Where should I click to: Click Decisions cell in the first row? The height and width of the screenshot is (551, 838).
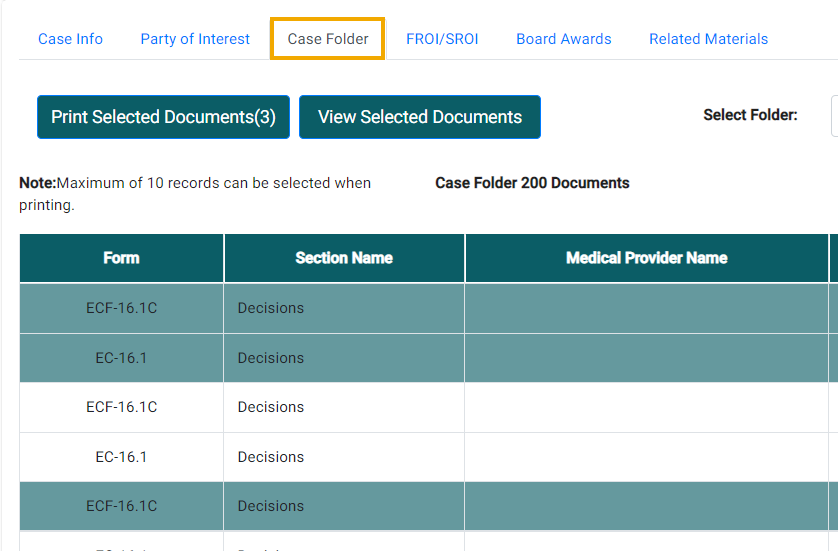[x=271, y=308]
